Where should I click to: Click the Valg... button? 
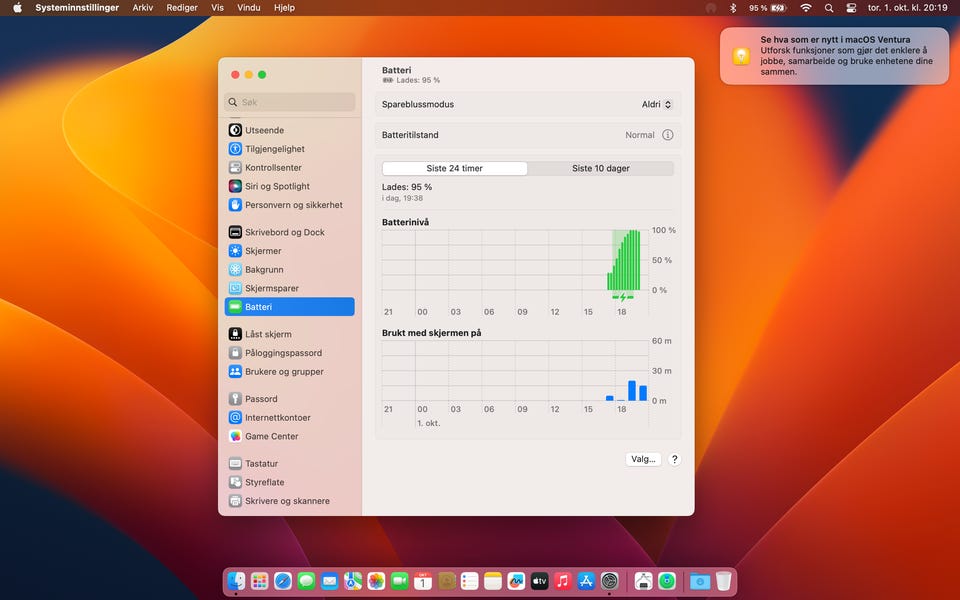click(643, 459)
